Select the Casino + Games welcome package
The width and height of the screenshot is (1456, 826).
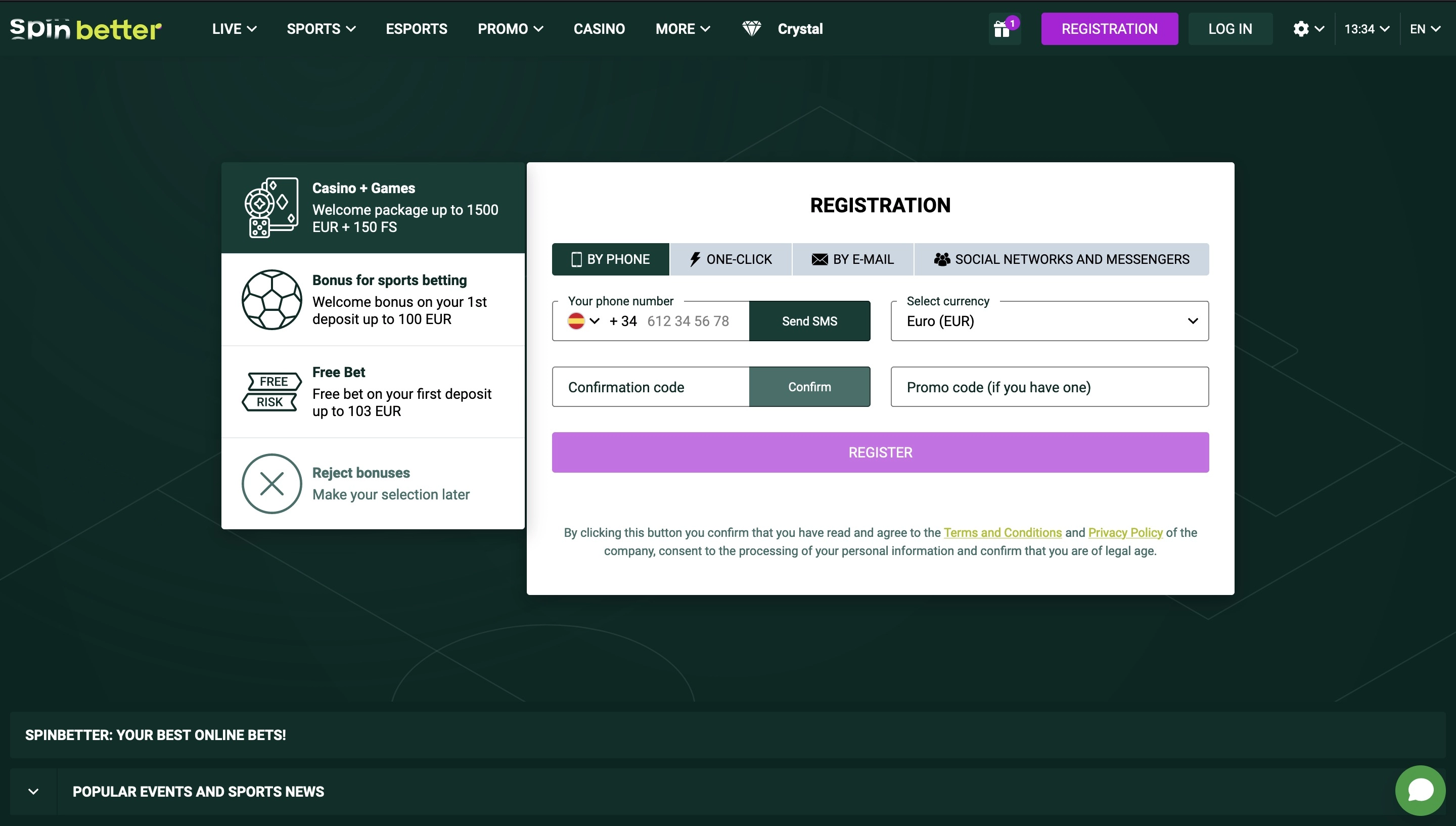[373, 208]
